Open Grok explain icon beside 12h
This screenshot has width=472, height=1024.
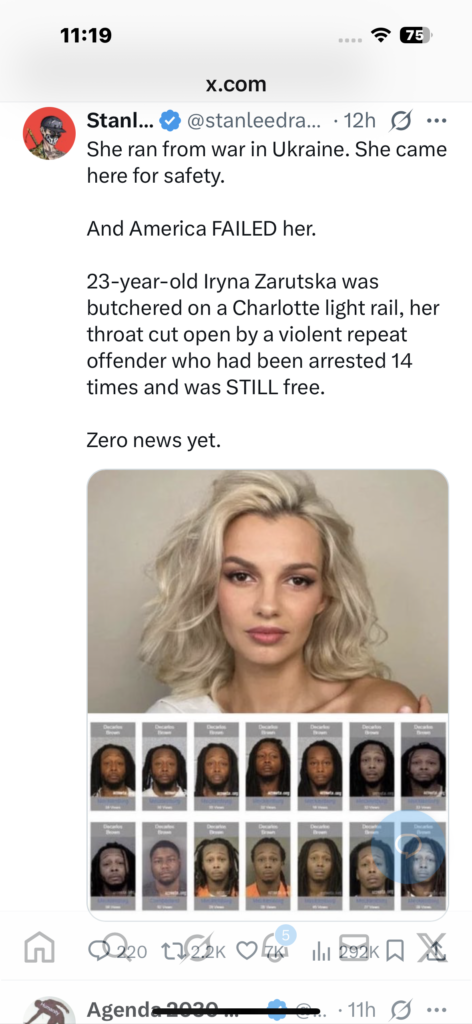[400, 120]
